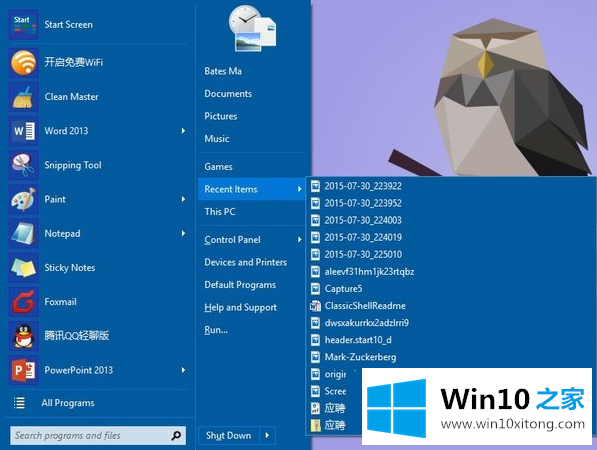597x450 pixels.
Task: Expand the Notepad jump list arrow
Action: tap(184, 233)
